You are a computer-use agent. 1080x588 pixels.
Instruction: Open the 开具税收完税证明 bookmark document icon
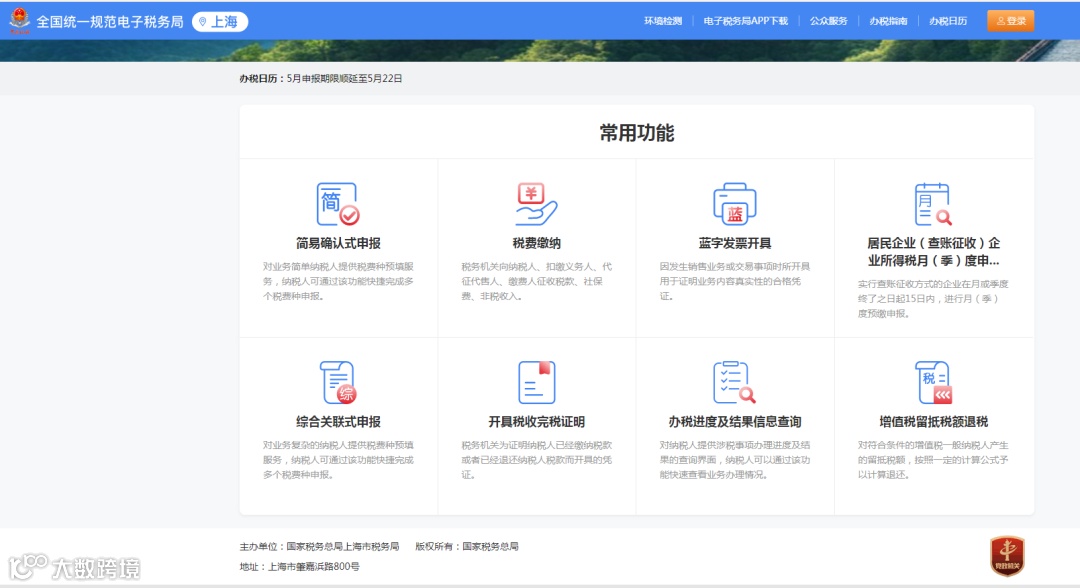coord(537,382)
